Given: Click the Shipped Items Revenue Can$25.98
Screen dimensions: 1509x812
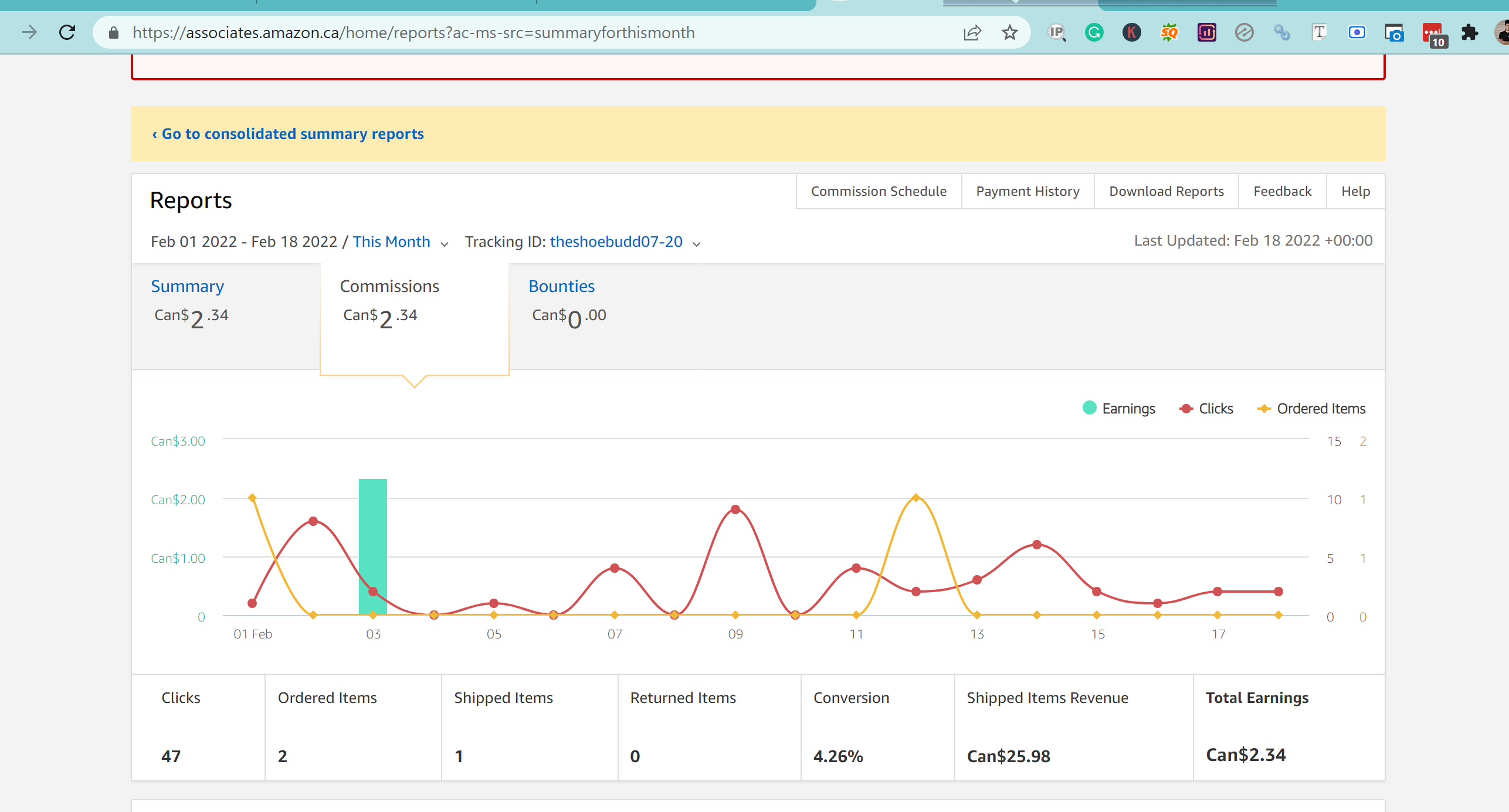Looking at the screenshot, I should tap(1008, 756).
